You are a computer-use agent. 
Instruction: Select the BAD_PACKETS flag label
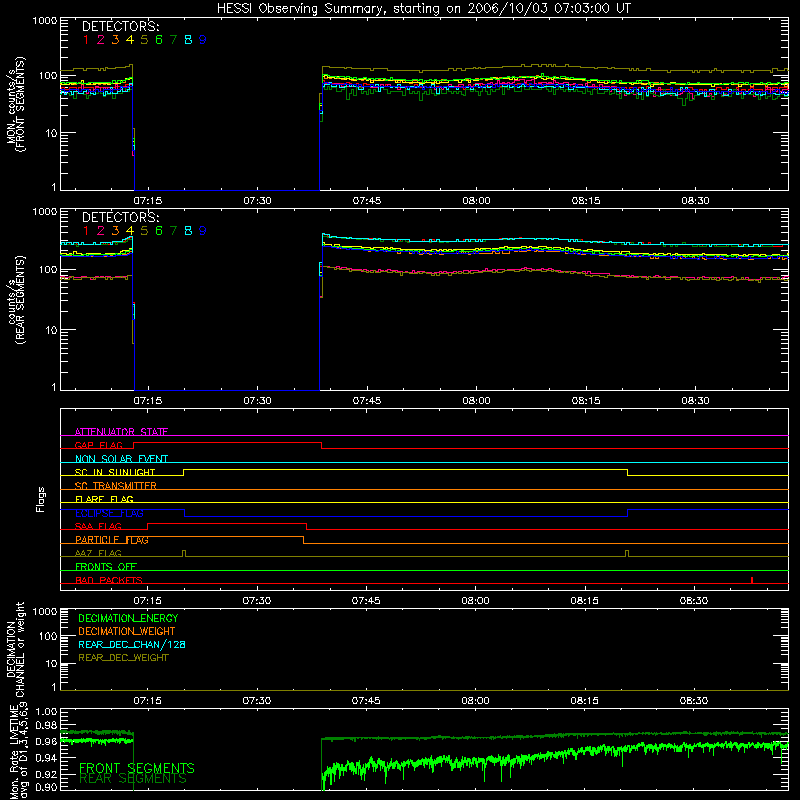pos(109,580)
